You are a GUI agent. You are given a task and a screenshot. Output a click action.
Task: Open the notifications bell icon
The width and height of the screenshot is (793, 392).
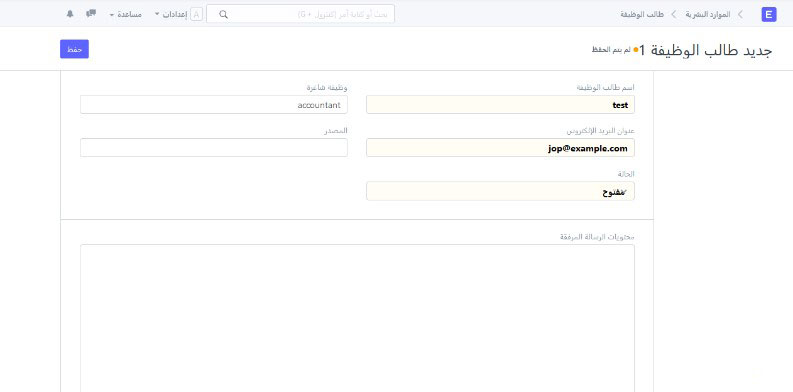pos(70,14)
